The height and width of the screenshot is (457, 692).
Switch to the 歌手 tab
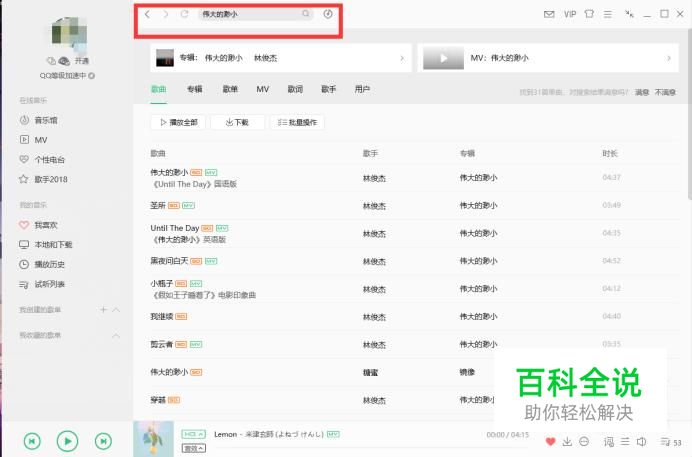(329, 89)
